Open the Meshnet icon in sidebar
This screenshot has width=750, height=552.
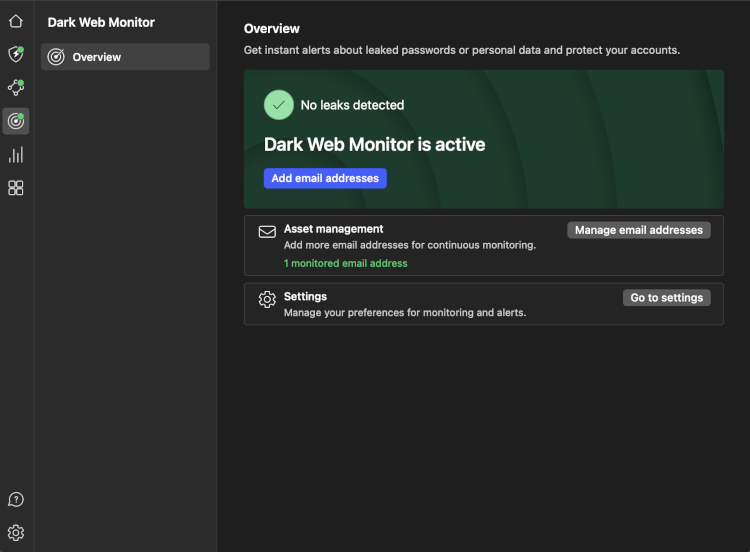pos(16,88)
